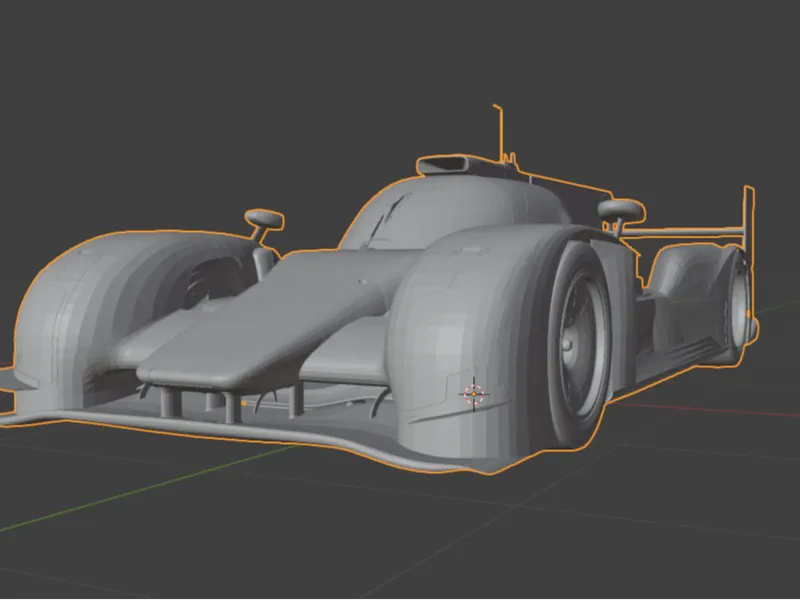Select the rear right wheel of the car
The image size is (800, 600).
click(x=738, y=306)
